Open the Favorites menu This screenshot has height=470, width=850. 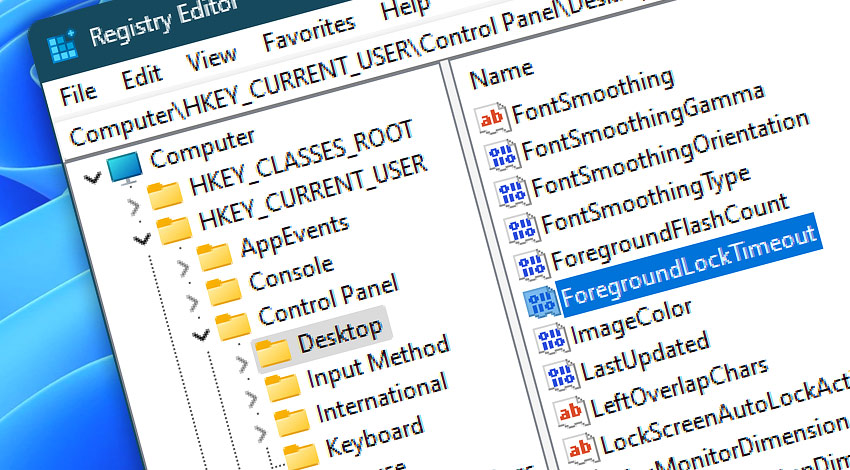coord(310,34)
